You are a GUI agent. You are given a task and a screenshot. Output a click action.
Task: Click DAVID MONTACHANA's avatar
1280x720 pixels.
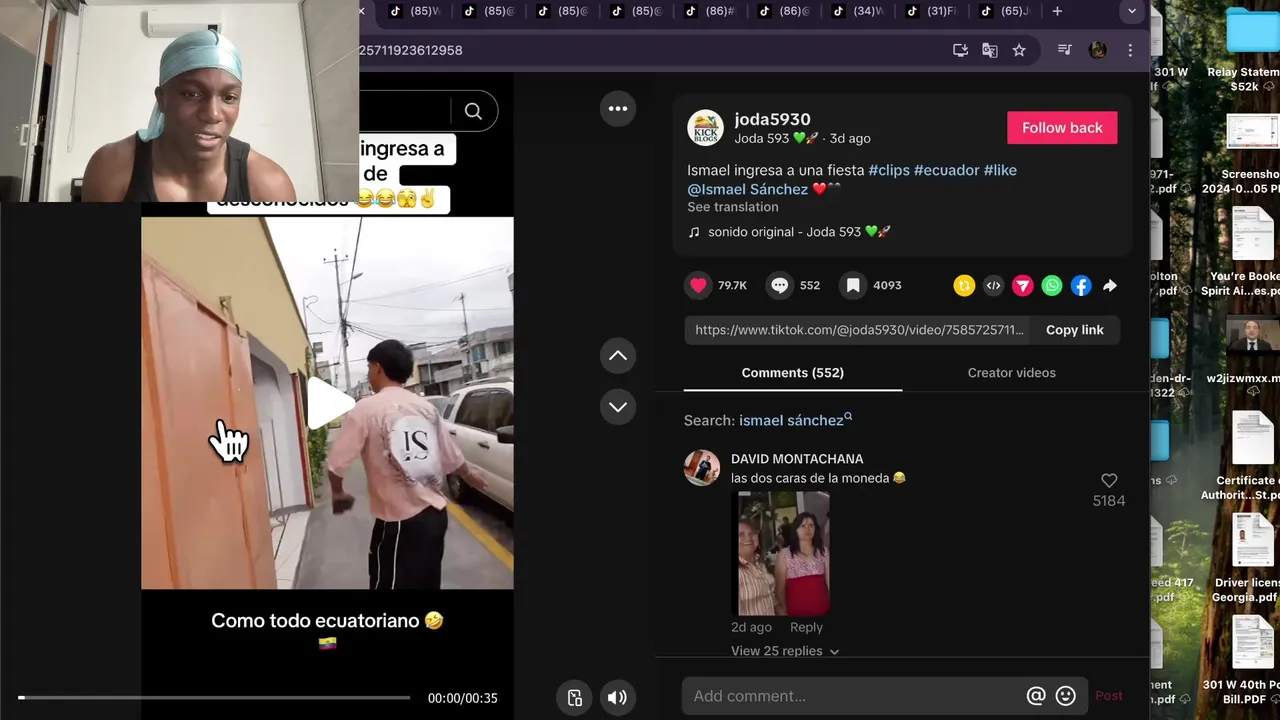(x=702, y=467)
